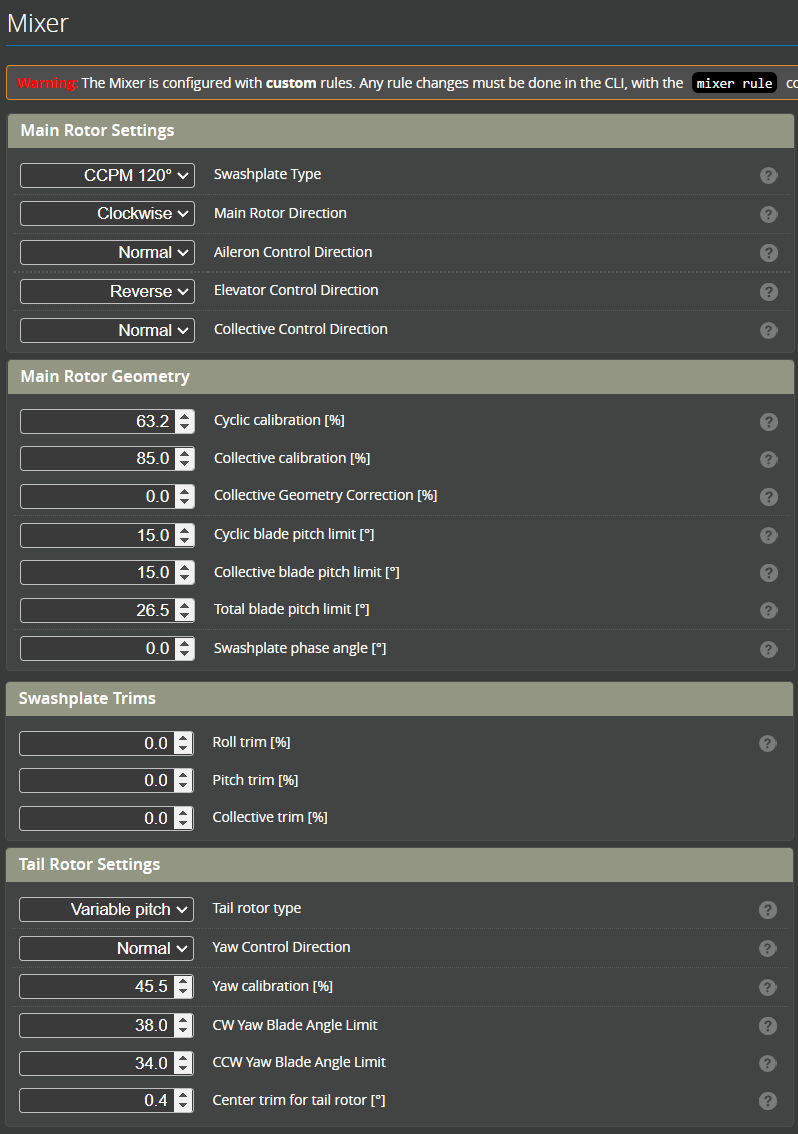798x1134 pixels.
Task: Open the Main Rotor Direction dropdown
Action: tap(107, 213)
